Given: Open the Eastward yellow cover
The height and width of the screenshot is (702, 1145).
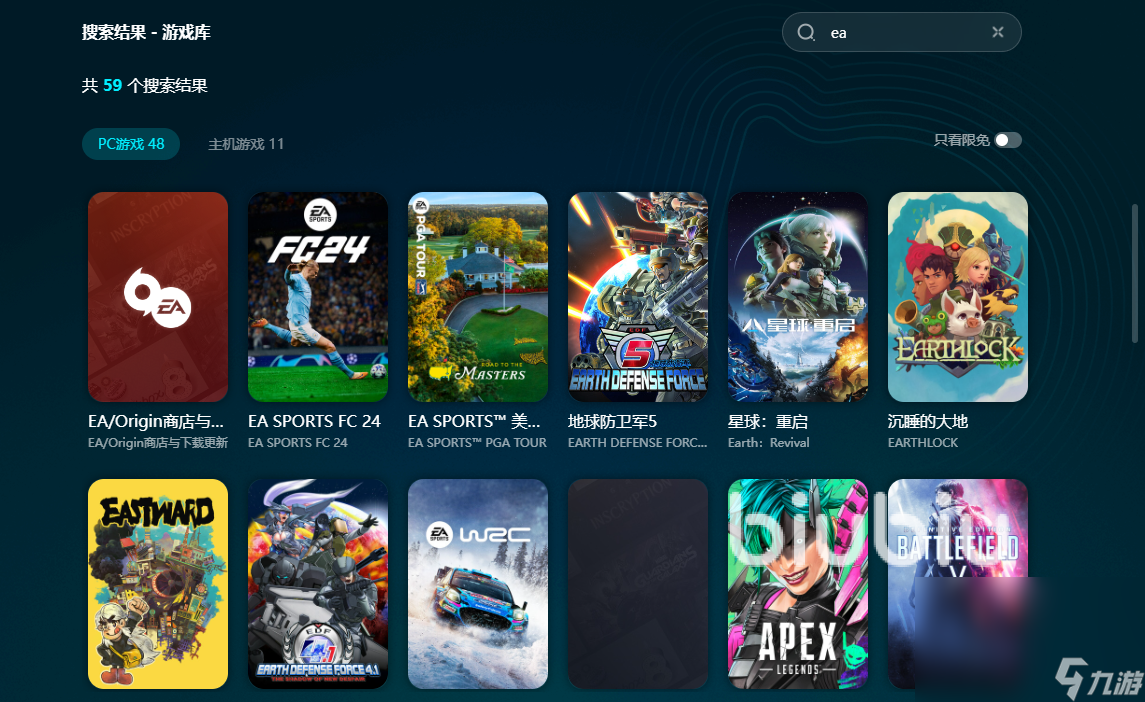Looking at the screenshot, I should pos(158,584).
